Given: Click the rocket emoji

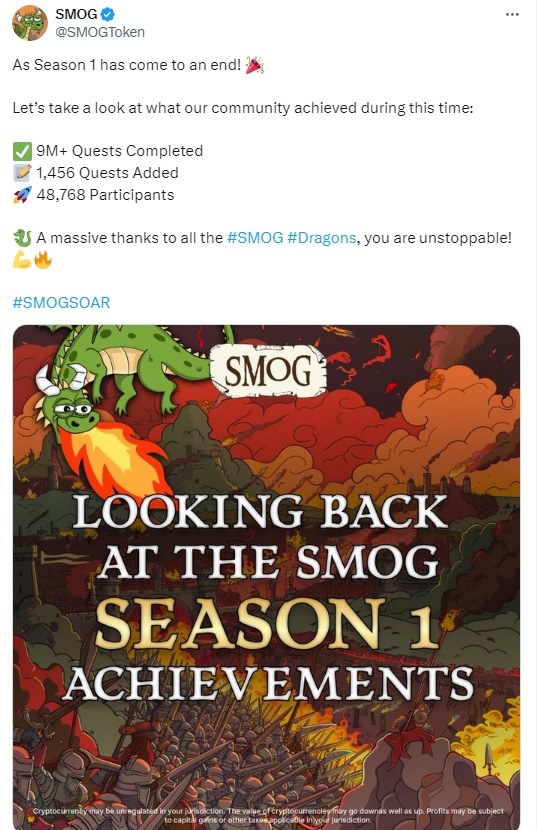Looking at the screenshot, I should pos(22,195).
